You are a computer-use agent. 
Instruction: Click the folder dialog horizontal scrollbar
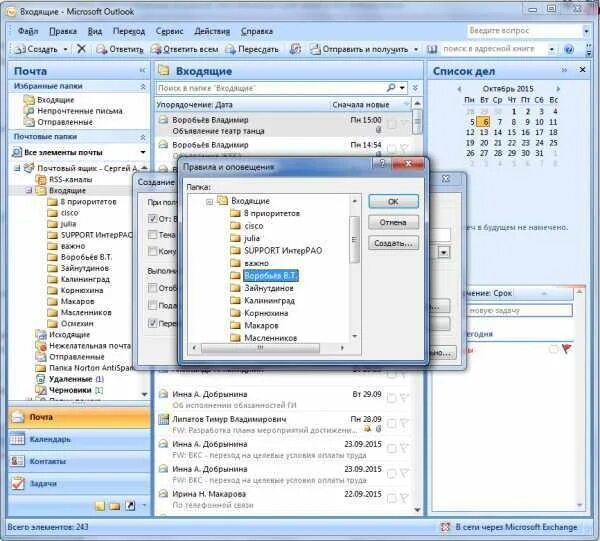pos(261,348)
